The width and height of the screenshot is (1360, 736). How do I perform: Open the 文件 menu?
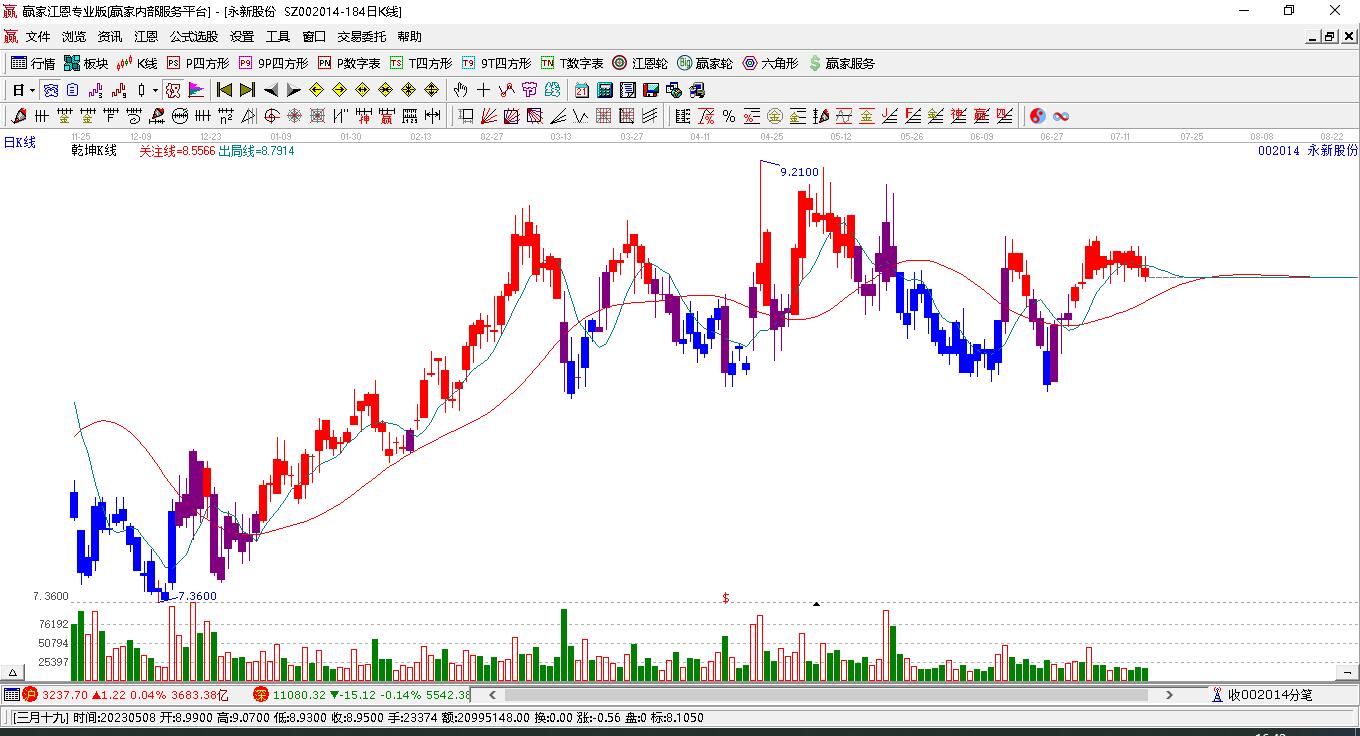click(38, 37)
